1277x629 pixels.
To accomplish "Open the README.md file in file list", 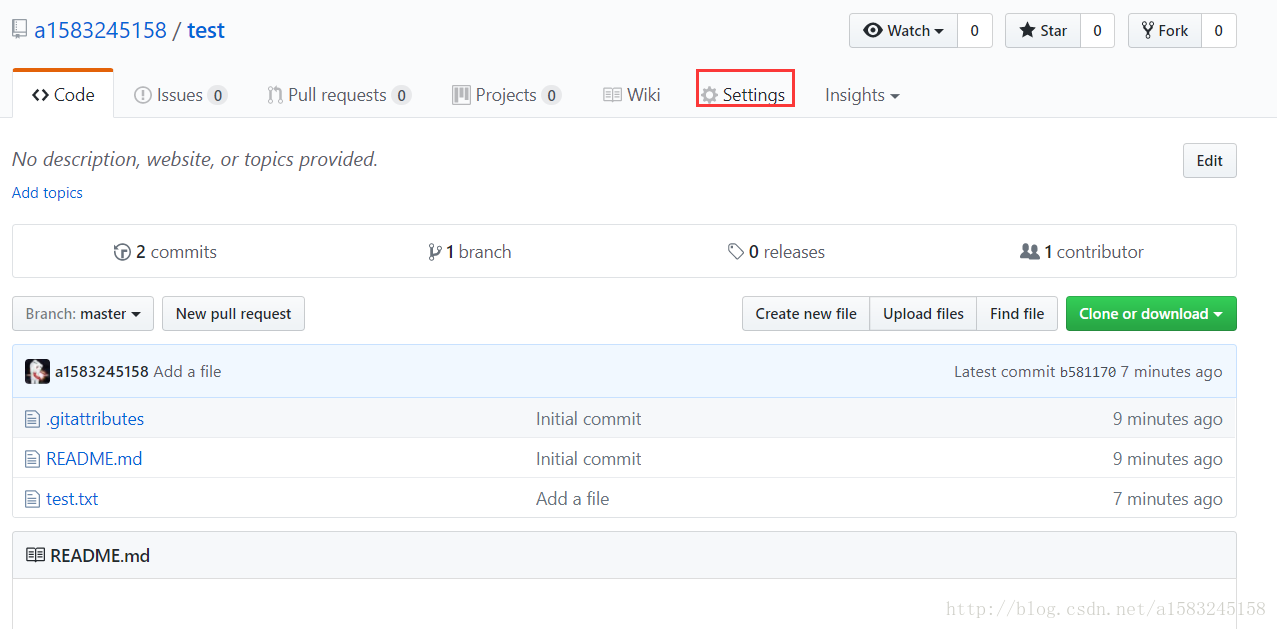I will 94,459.
